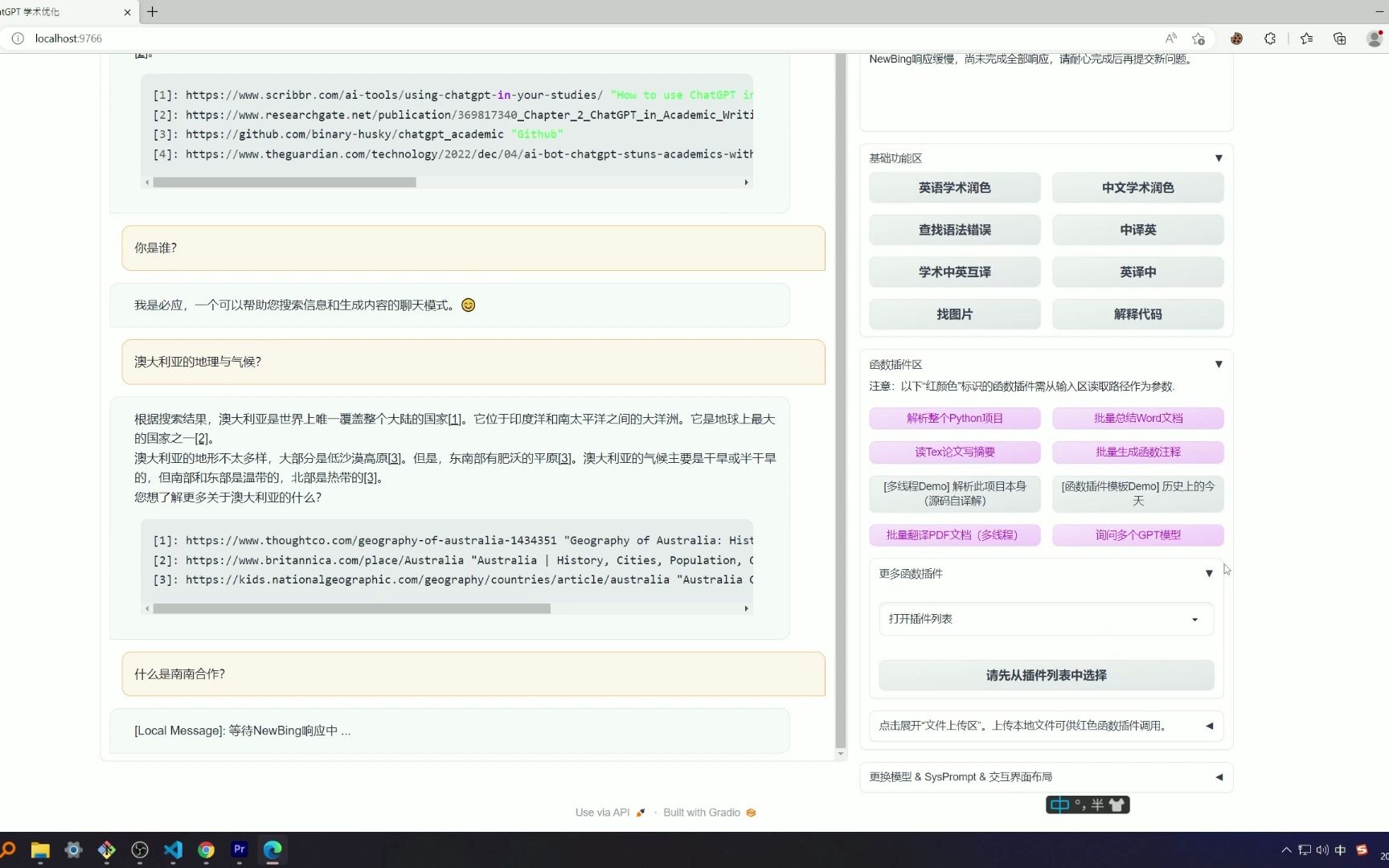Screen dimensions: 1389x868
Task: Open the volume control in system tray
Action: (1322, 850)
